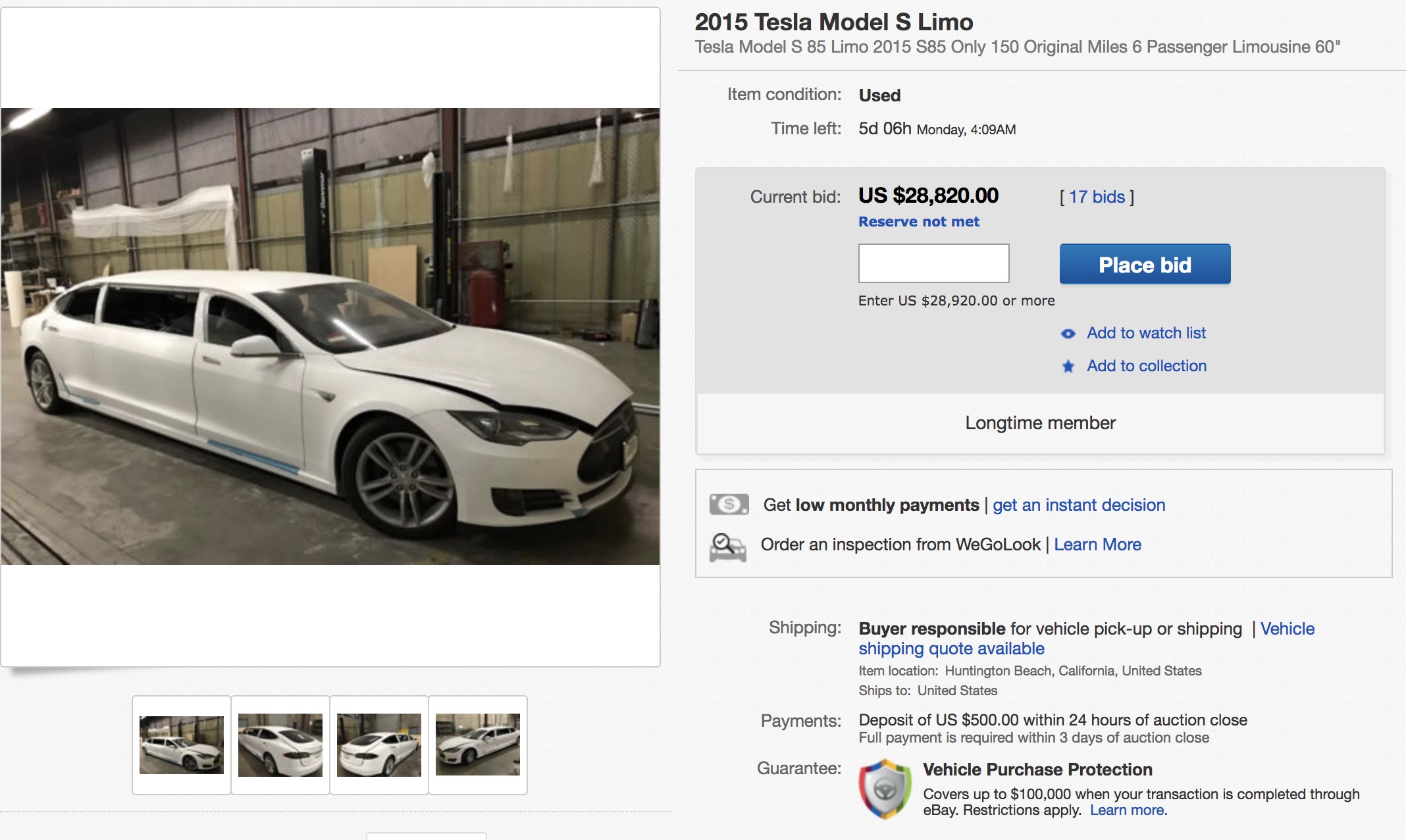The width and height of the screenshot is (1406, 840).
Task: Open the 17 bids history
Action: (x=1099, y=196)
